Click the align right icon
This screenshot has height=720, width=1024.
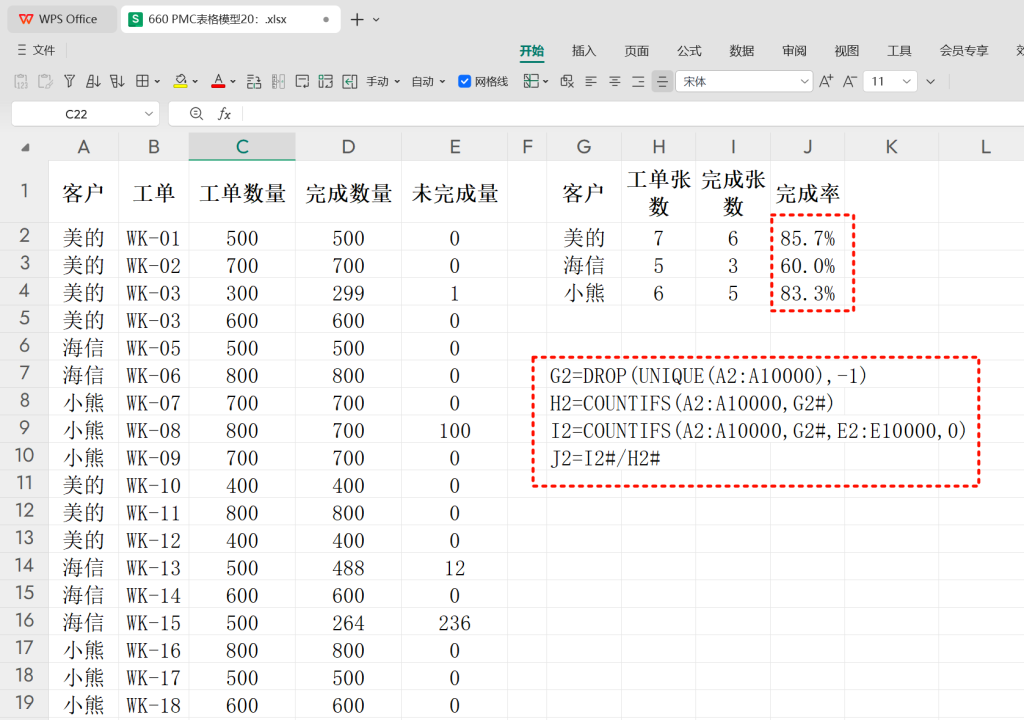point(638,82)
